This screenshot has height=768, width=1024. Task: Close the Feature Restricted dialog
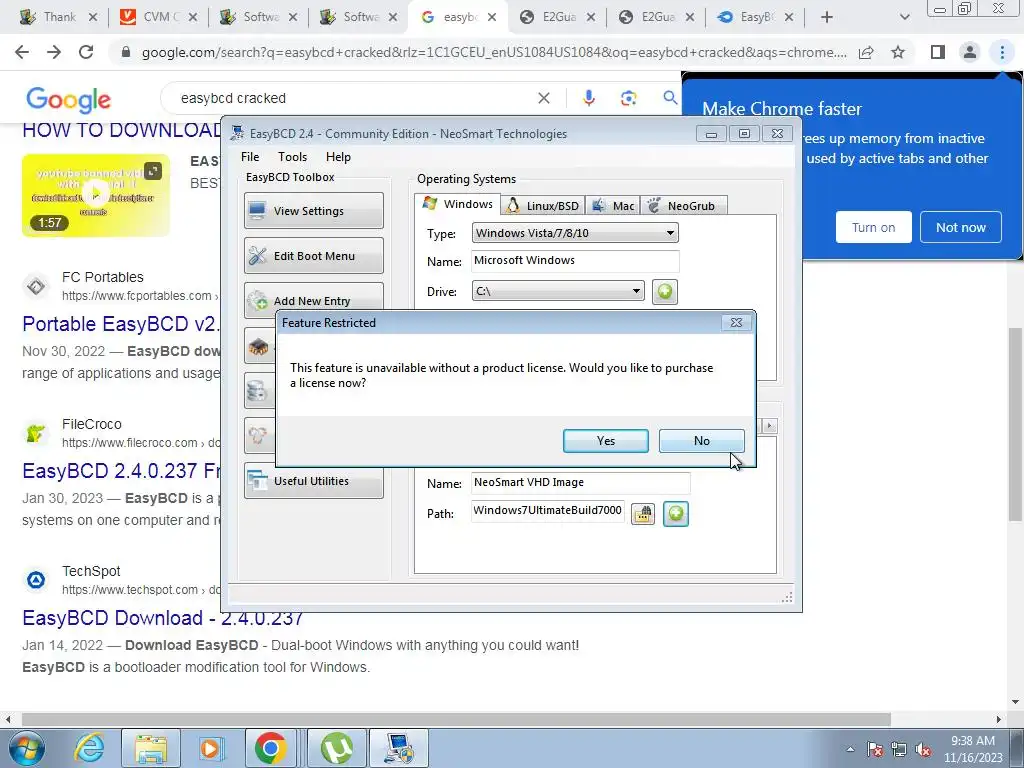736,323
